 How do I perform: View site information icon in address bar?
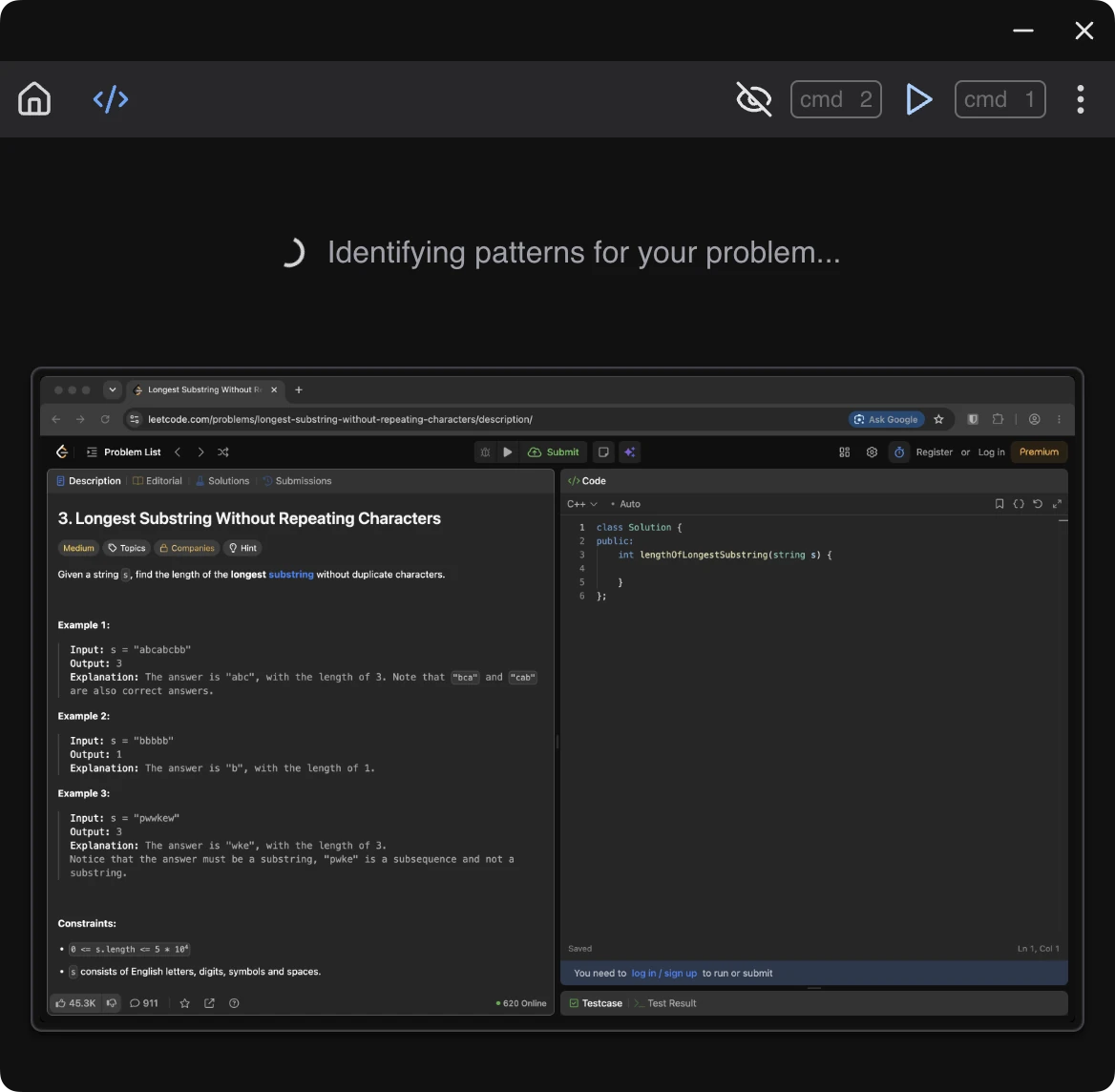pyautogui.click(x=135, y=419)
